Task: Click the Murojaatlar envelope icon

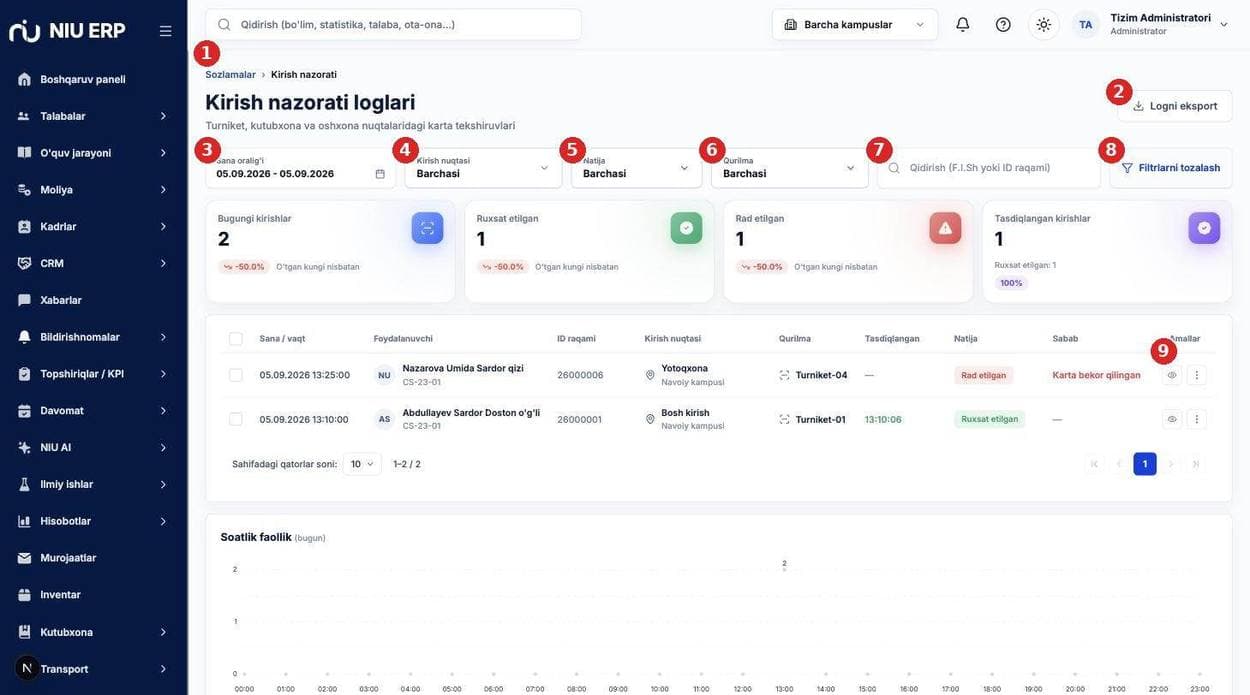Action: click(24, 558)
